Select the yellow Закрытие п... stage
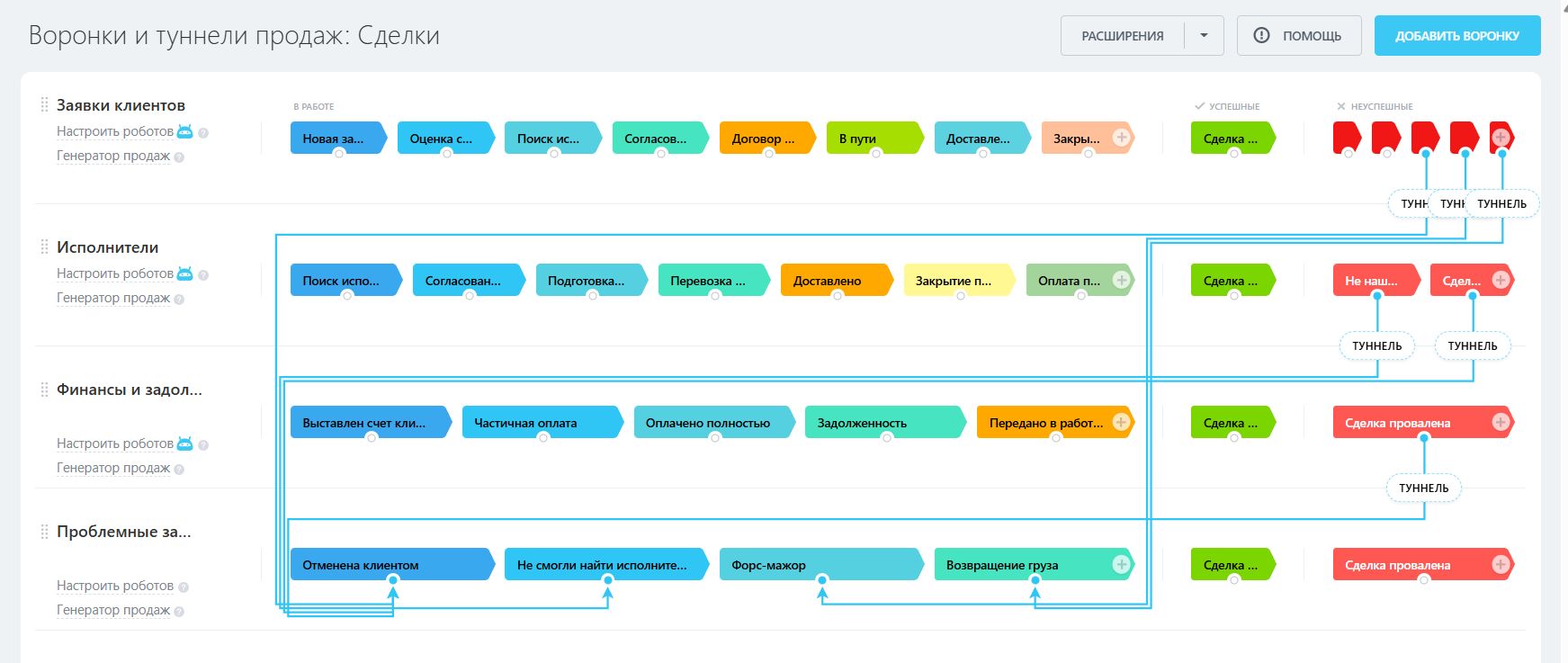This screenshot has height=663, width=1568. click(955, 280)
